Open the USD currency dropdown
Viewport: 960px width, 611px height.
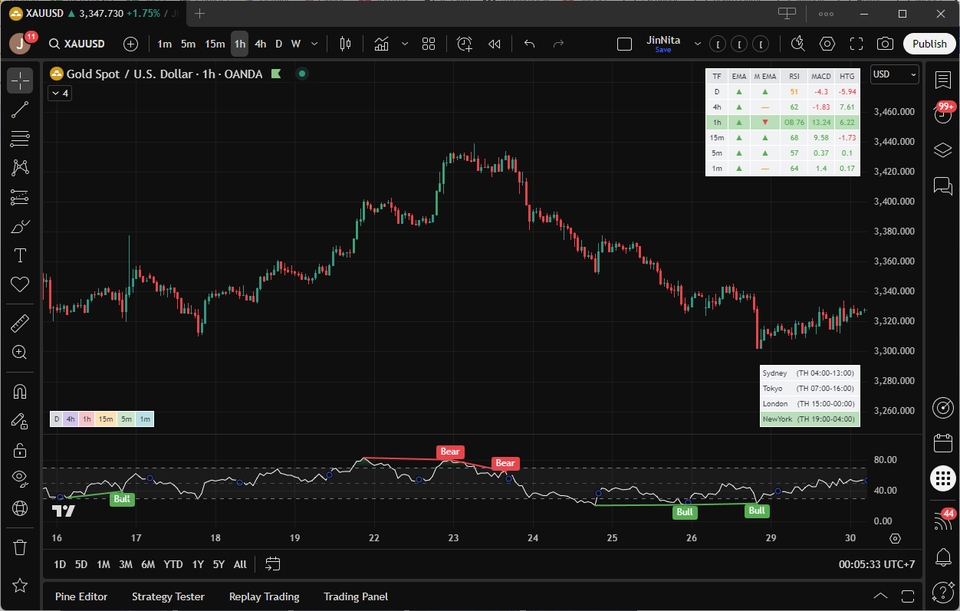893,74
